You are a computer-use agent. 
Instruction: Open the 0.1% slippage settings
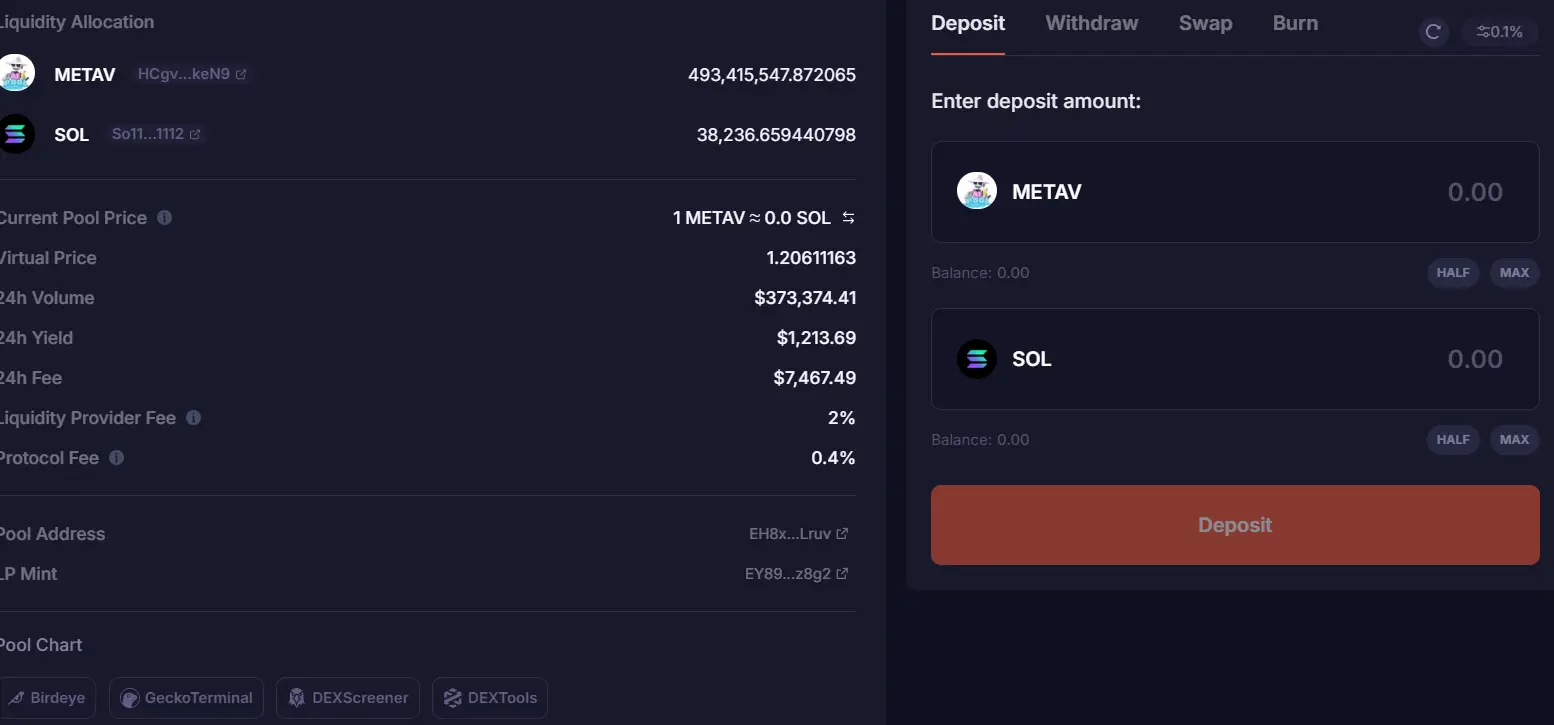click(x=1499, y=32)
